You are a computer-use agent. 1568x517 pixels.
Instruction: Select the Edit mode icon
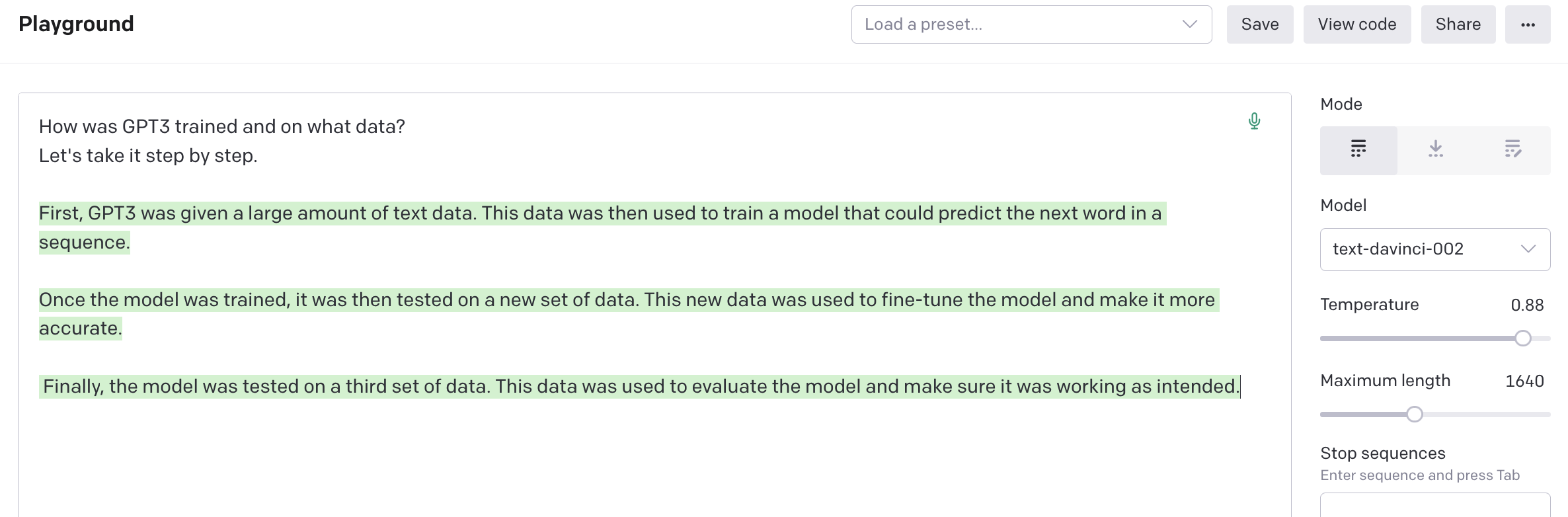click(1512, 150)
